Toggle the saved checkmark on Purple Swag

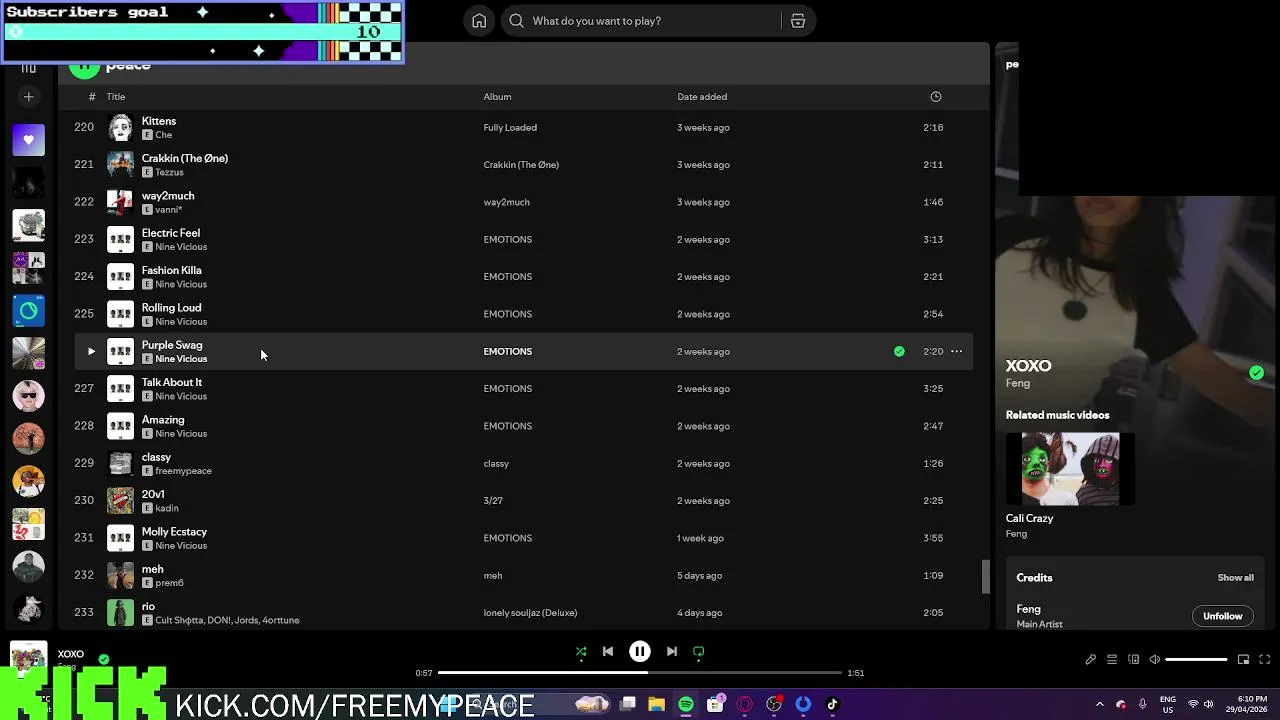[x=899, y=352]
